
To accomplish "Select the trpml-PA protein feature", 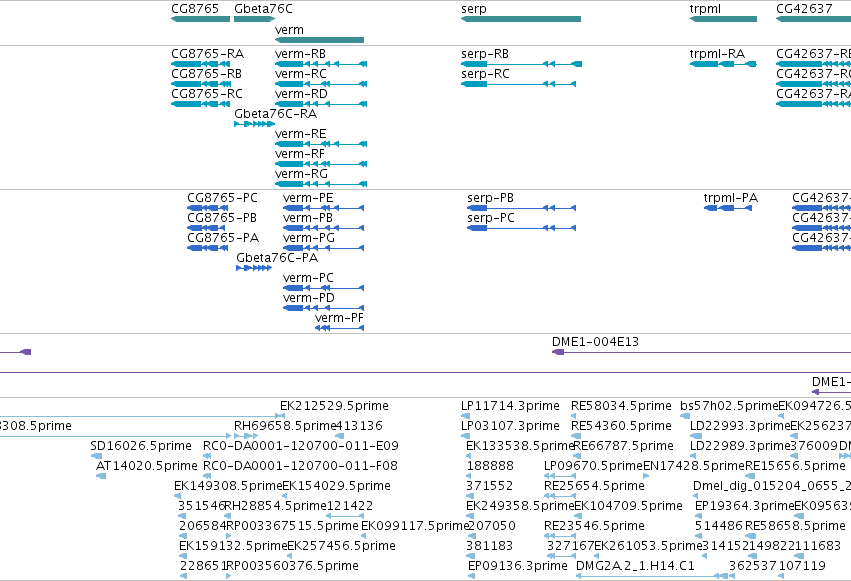I will pos(727,208).
